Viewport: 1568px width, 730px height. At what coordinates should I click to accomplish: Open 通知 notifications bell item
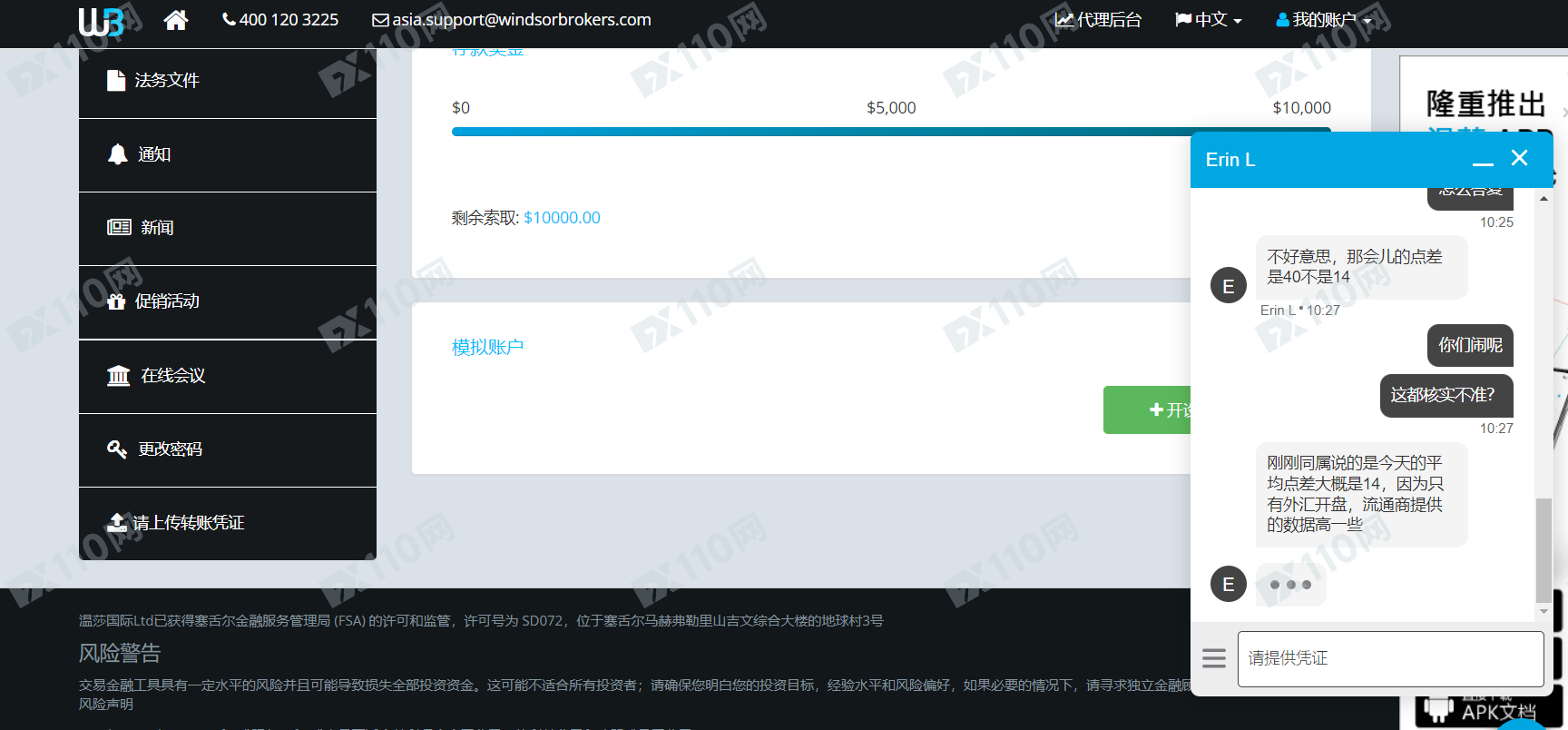[228, 155]
